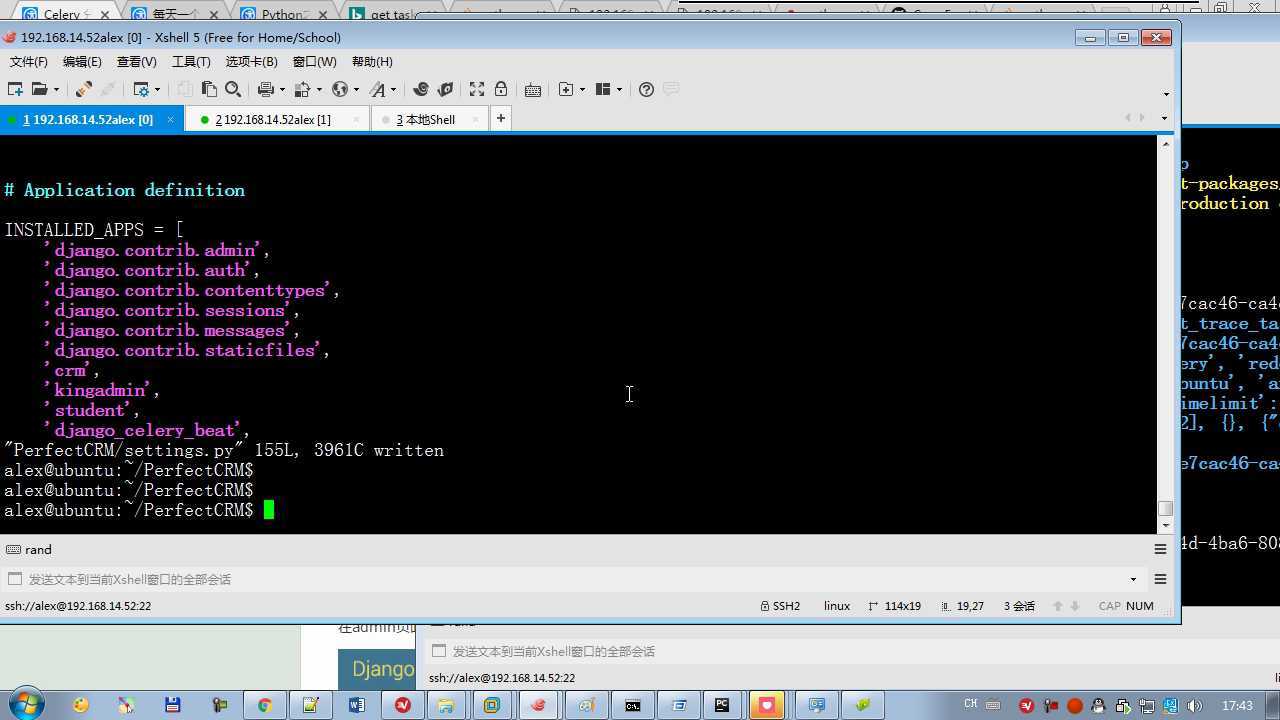This screenshot has width=1280, height=720.
Task: Click the Find magnifier icon in toolbar
Action: (x=233, y=89)
